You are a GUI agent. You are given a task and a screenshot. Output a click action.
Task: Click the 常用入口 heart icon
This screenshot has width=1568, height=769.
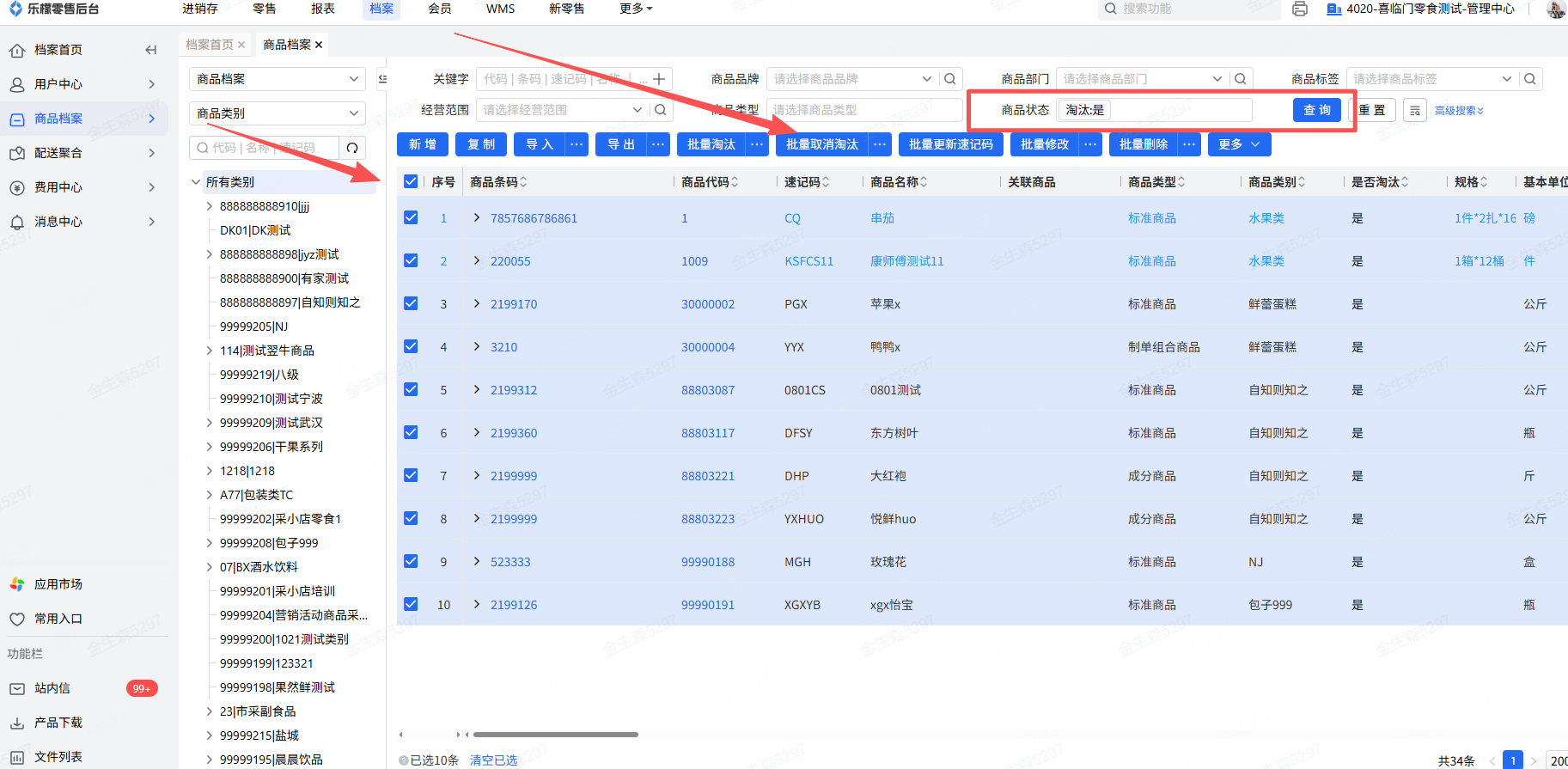click(17, 619)
